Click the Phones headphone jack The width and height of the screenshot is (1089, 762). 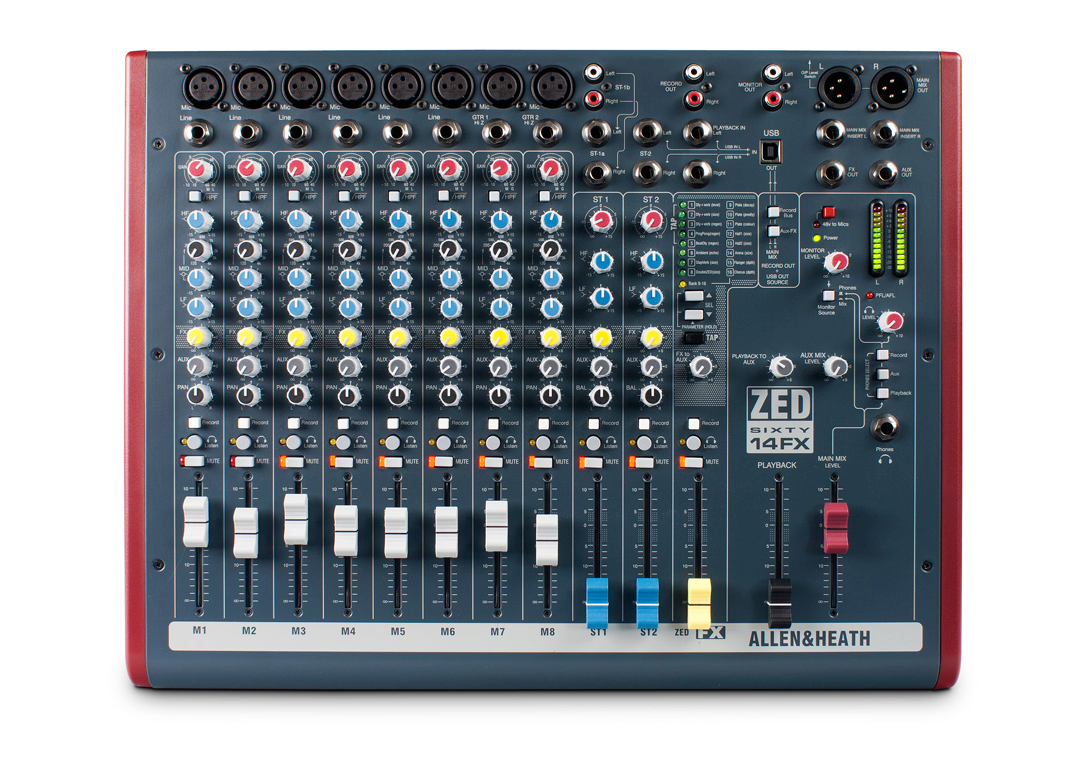click(884, 428)
